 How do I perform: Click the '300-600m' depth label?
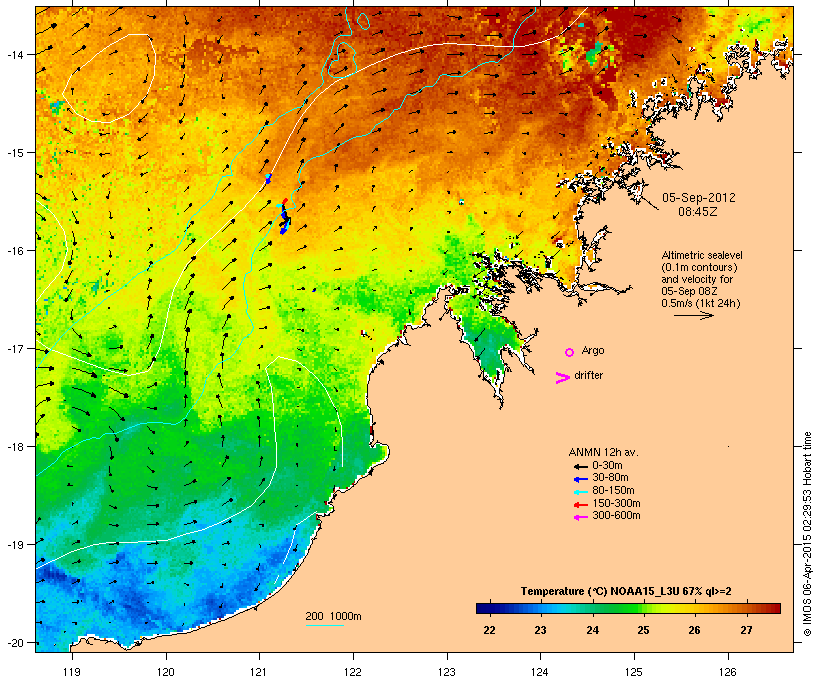[x=616, y=516]
